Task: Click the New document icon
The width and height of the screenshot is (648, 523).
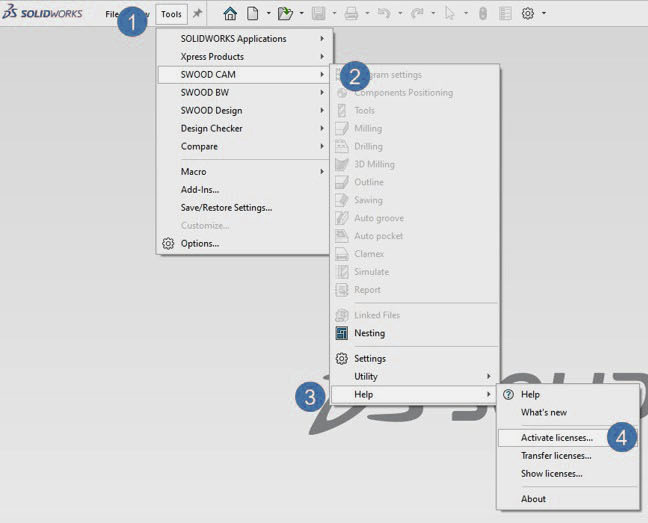Action: coord(253,14)
